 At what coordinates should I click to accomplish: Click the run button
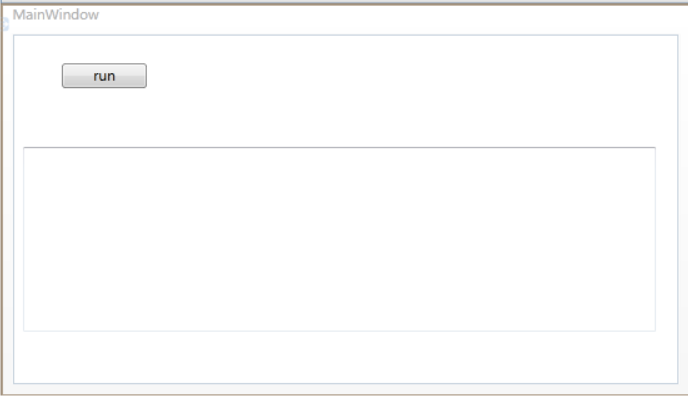104,76
